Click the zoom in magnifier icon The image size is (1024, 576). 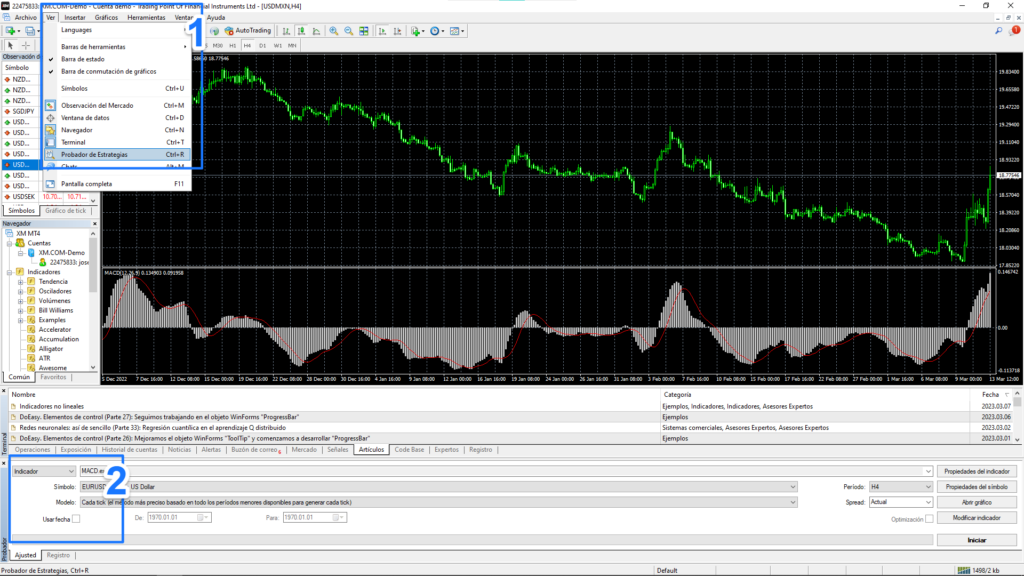point(334,31)
